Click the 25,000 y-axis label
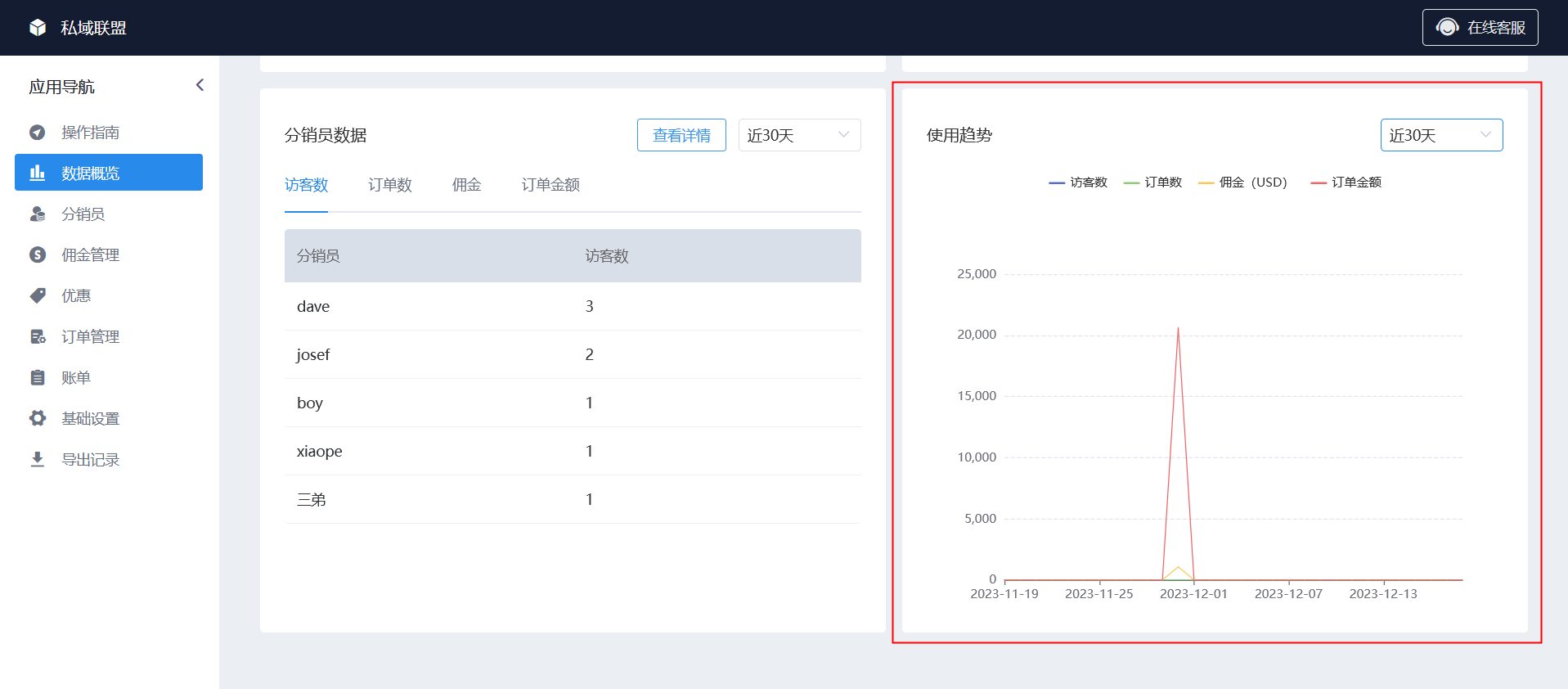1568x689 pixels. click(977, 274)
